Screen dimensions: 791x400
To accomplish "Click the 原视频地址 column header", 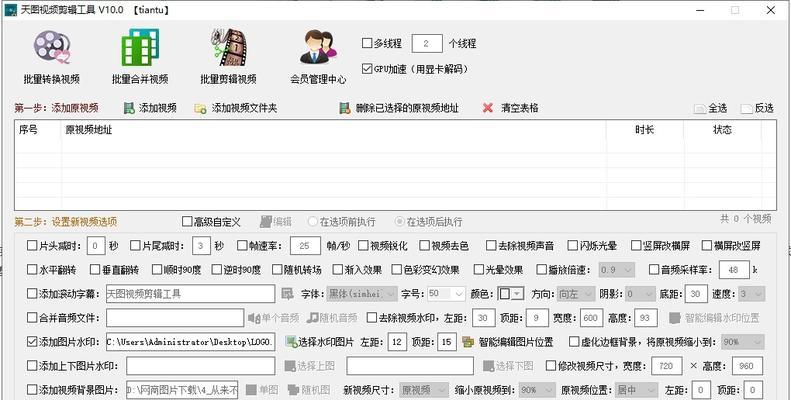I will point(334,130).
